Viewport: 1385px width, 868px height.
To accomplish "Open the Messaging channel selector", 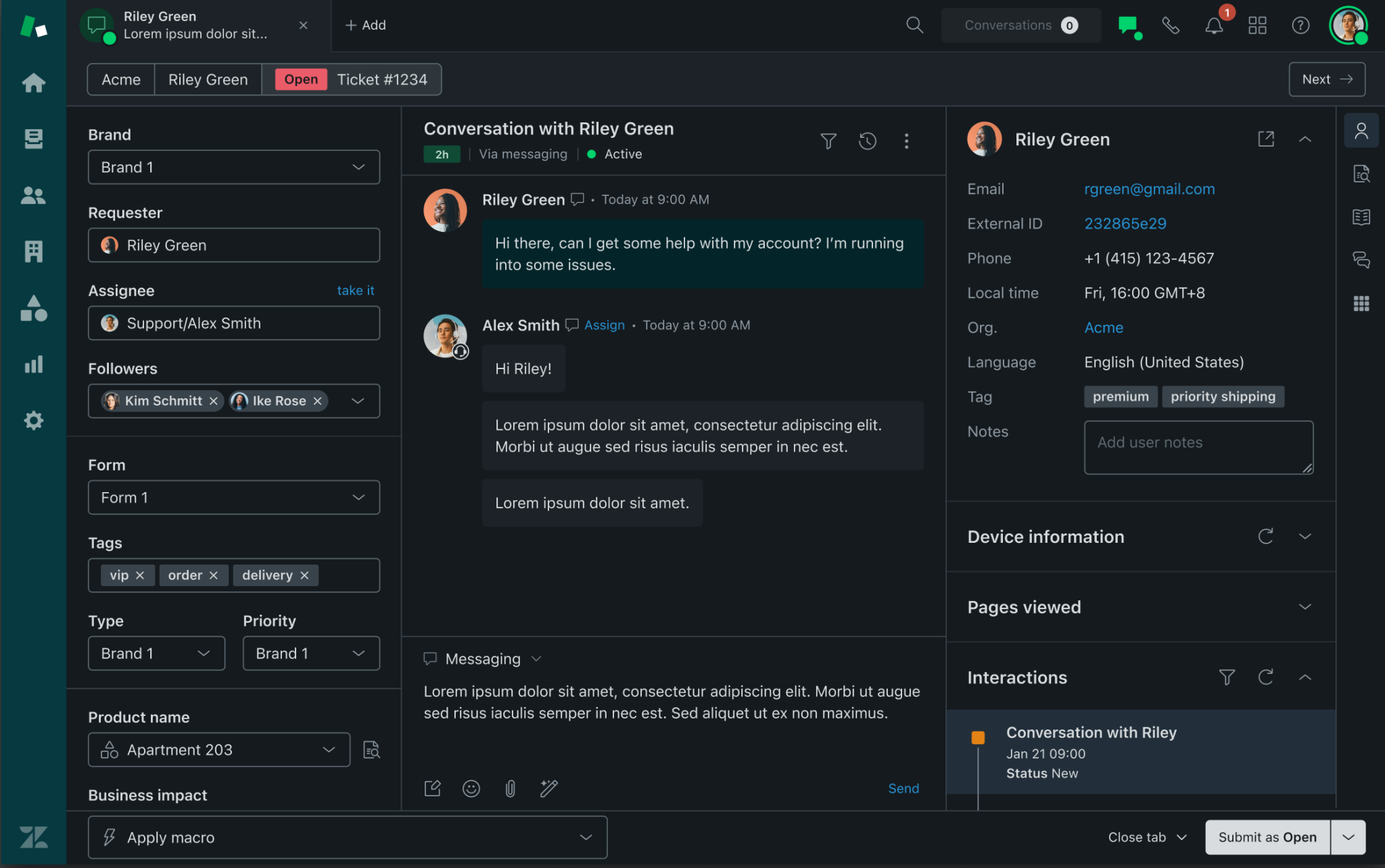I will pos(483,659).
